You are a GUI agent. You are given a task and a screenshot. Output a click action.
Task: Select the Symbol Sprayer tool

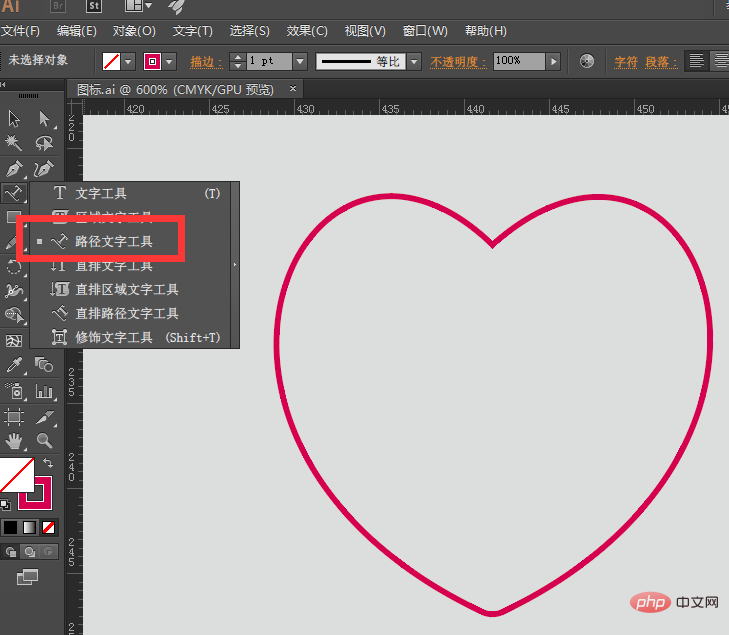[14, 391]
